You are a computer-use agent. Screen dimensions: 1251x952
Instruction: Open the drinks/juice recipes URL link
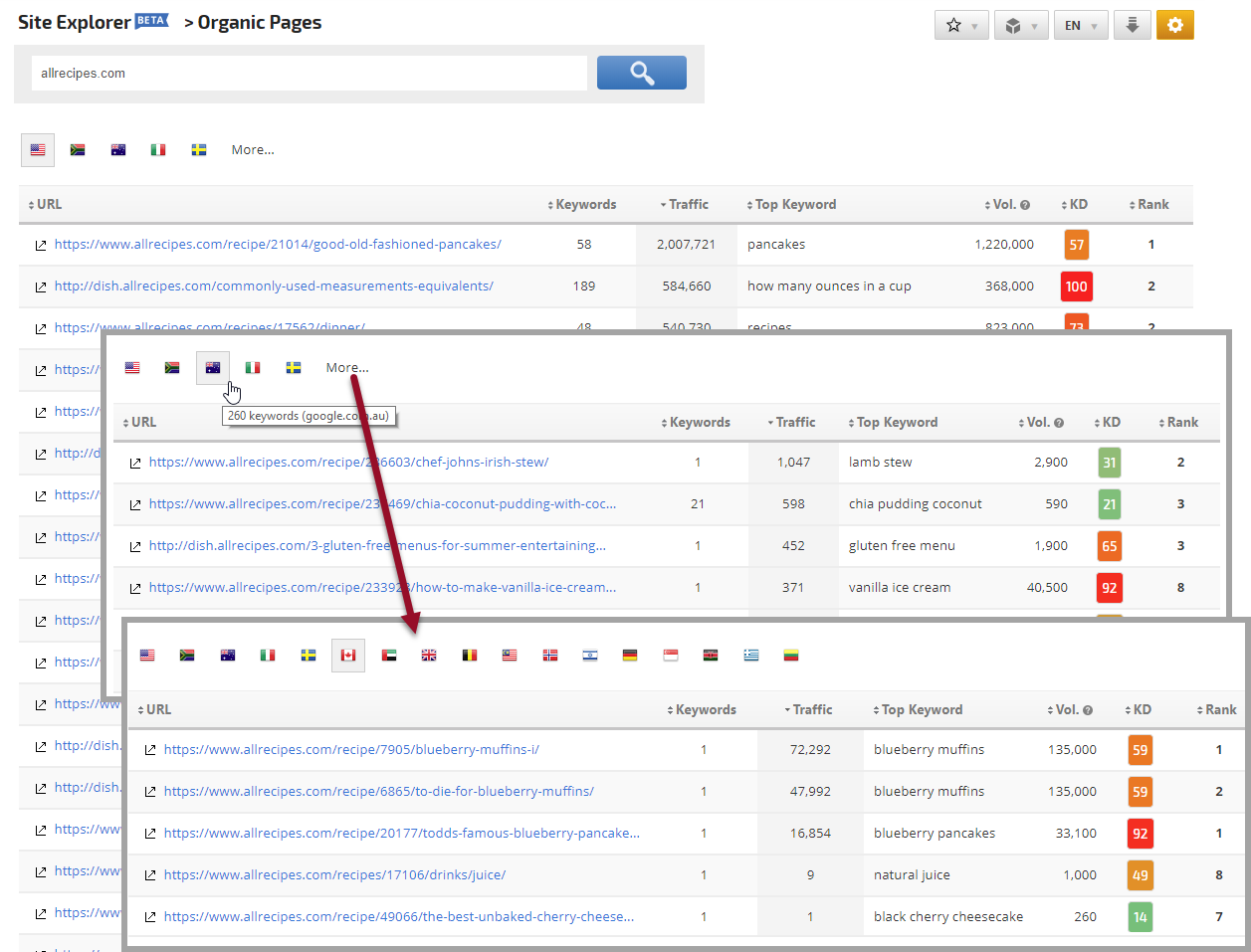click(x=334, y=875)
